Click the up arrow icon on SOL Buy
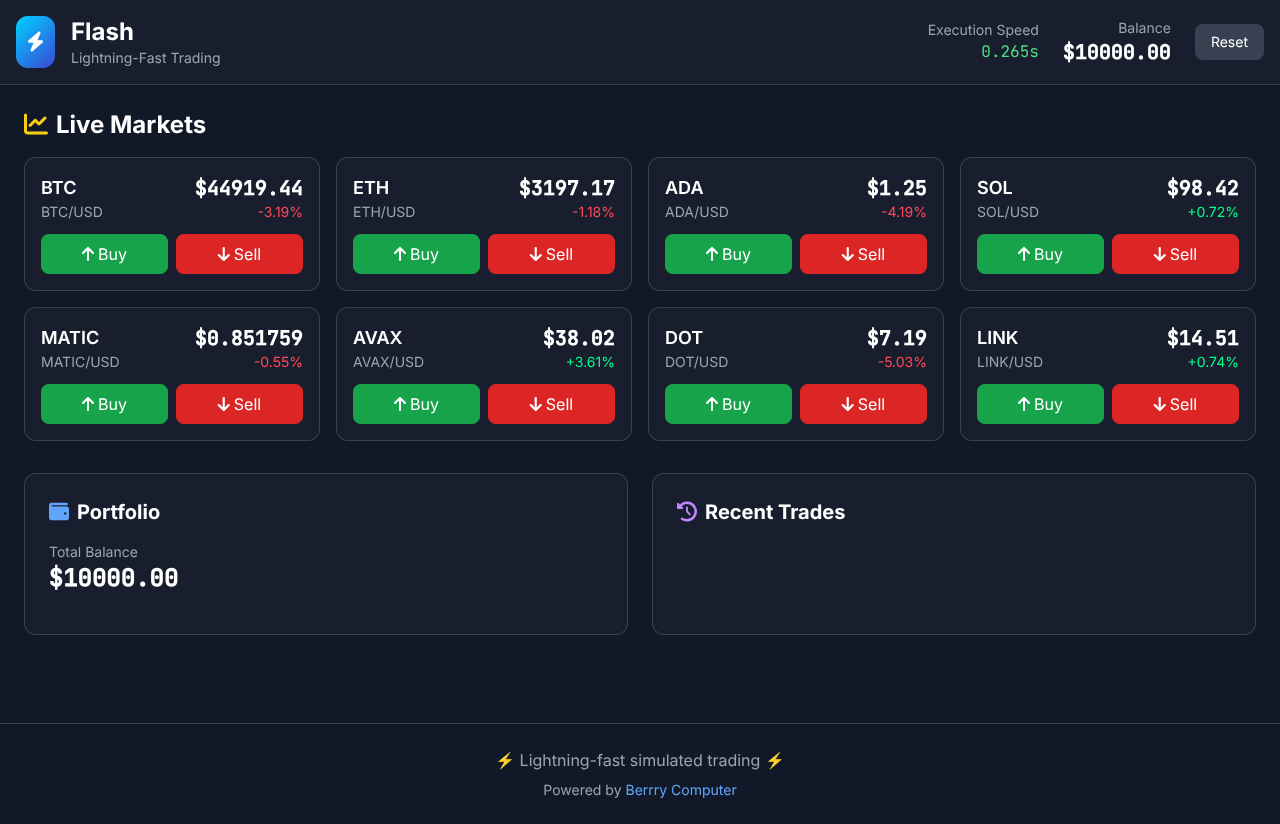Viewport: 1280px width, 824px height. tap(1024, 254)
